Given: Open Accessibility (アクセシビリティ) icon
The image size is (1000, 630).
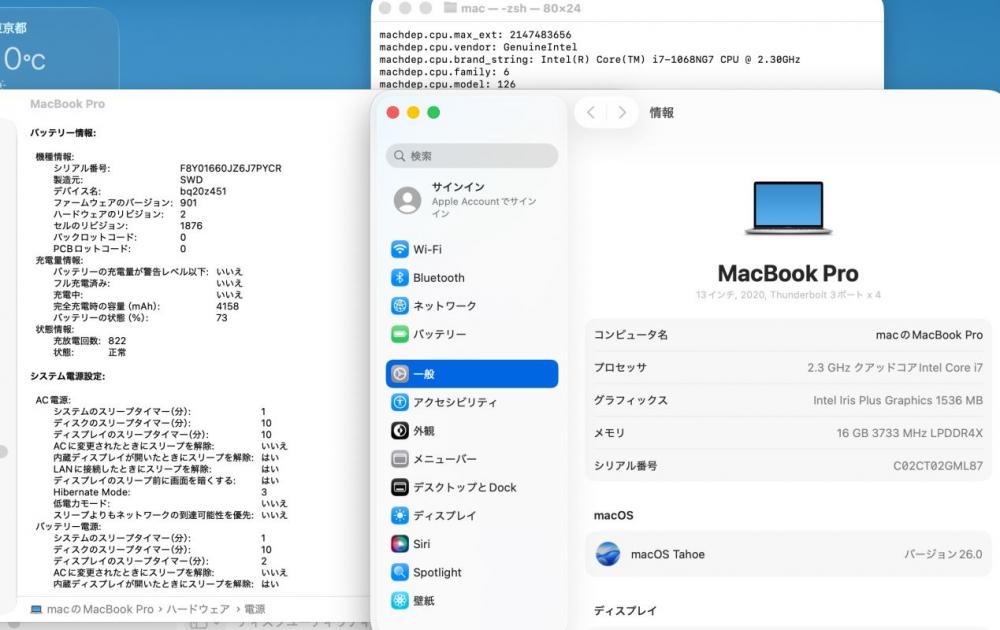Looking at the screenshot, I should pyautogui.click(x=400, y=402).
